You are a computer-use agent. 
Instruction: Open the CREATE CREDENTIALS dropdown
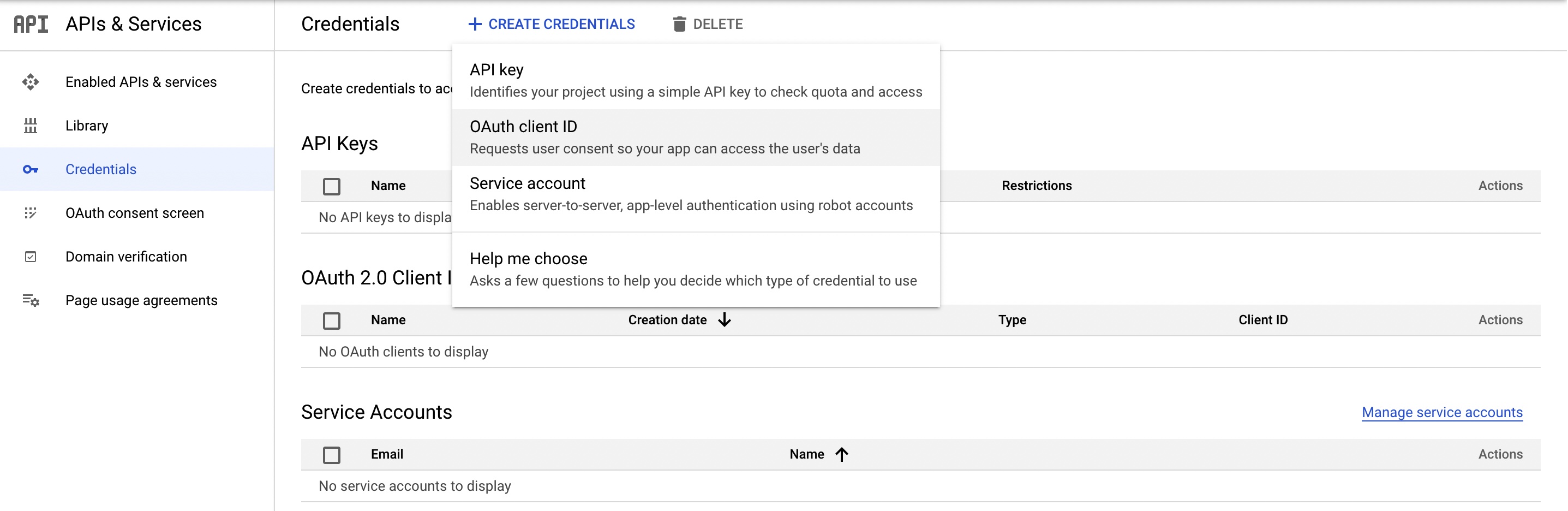(x=552, y=24)
